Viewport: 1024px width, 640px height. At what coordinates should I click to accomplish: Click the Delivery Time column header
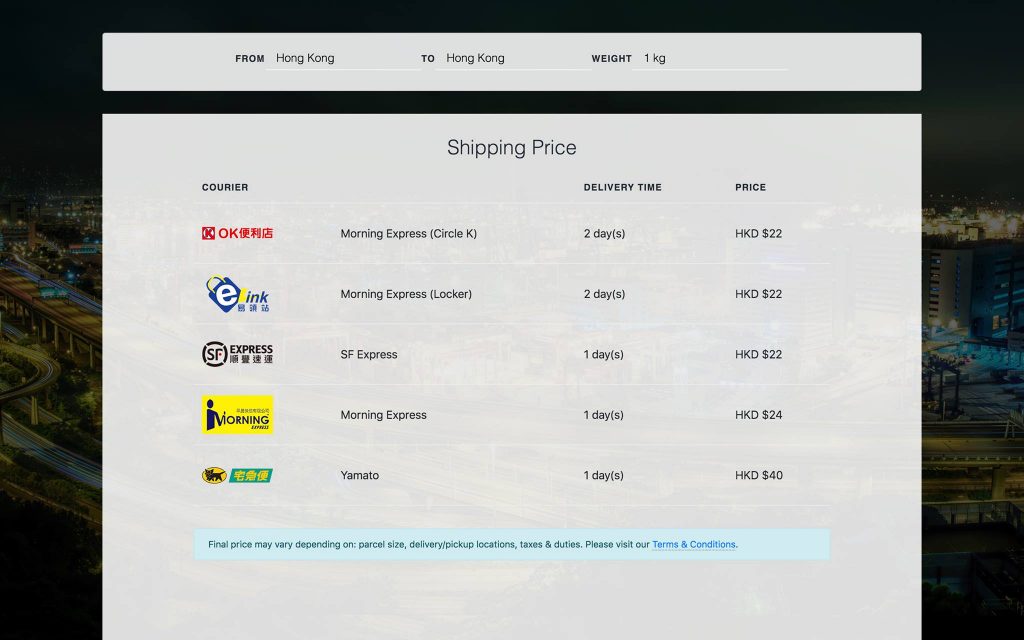pos(622,187)
